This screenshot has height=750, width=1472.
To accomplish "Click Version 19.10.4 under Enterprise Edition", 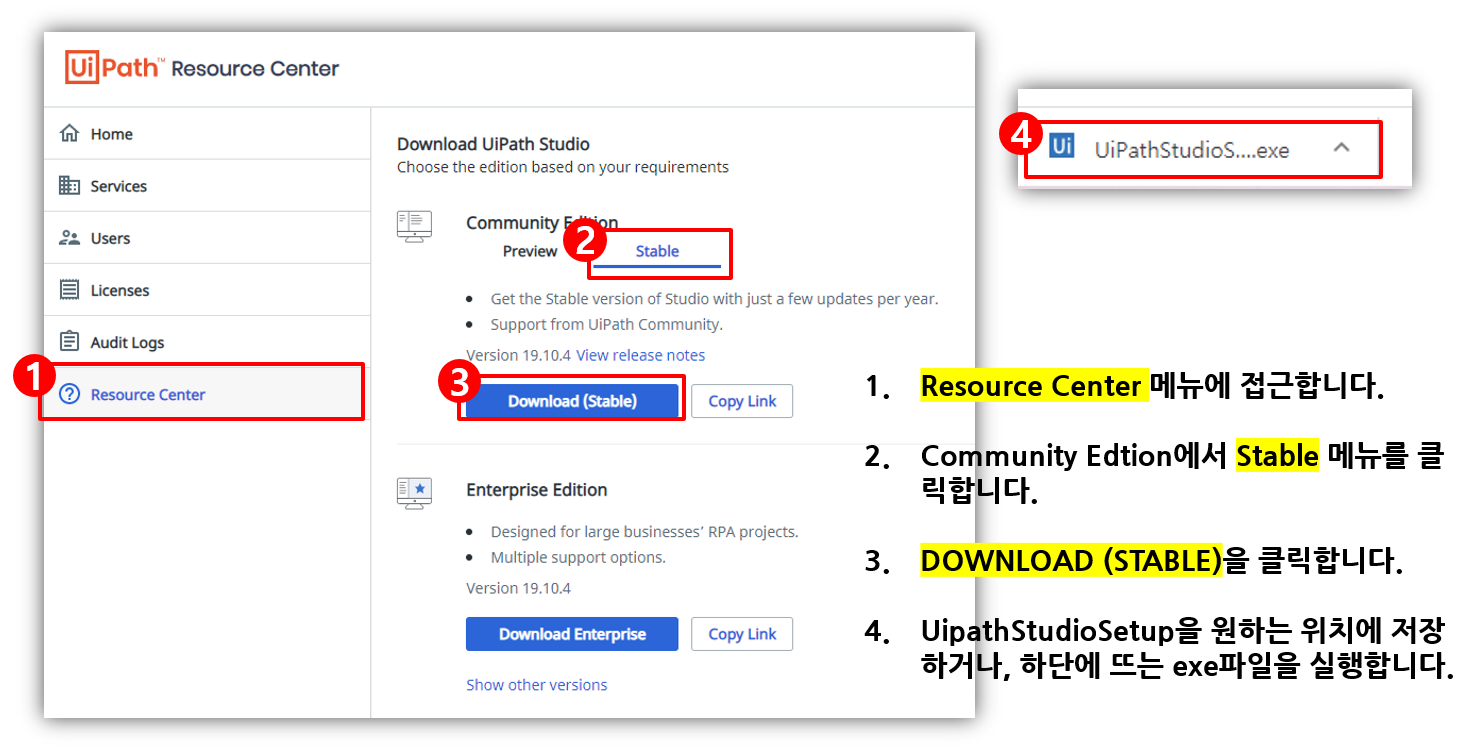I will [518, 588].
